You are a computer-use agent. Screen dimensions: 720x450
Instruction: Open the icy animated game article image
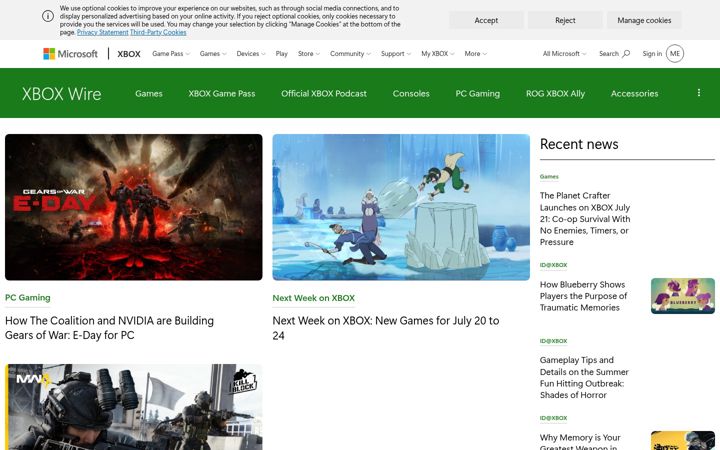point(401,207)
